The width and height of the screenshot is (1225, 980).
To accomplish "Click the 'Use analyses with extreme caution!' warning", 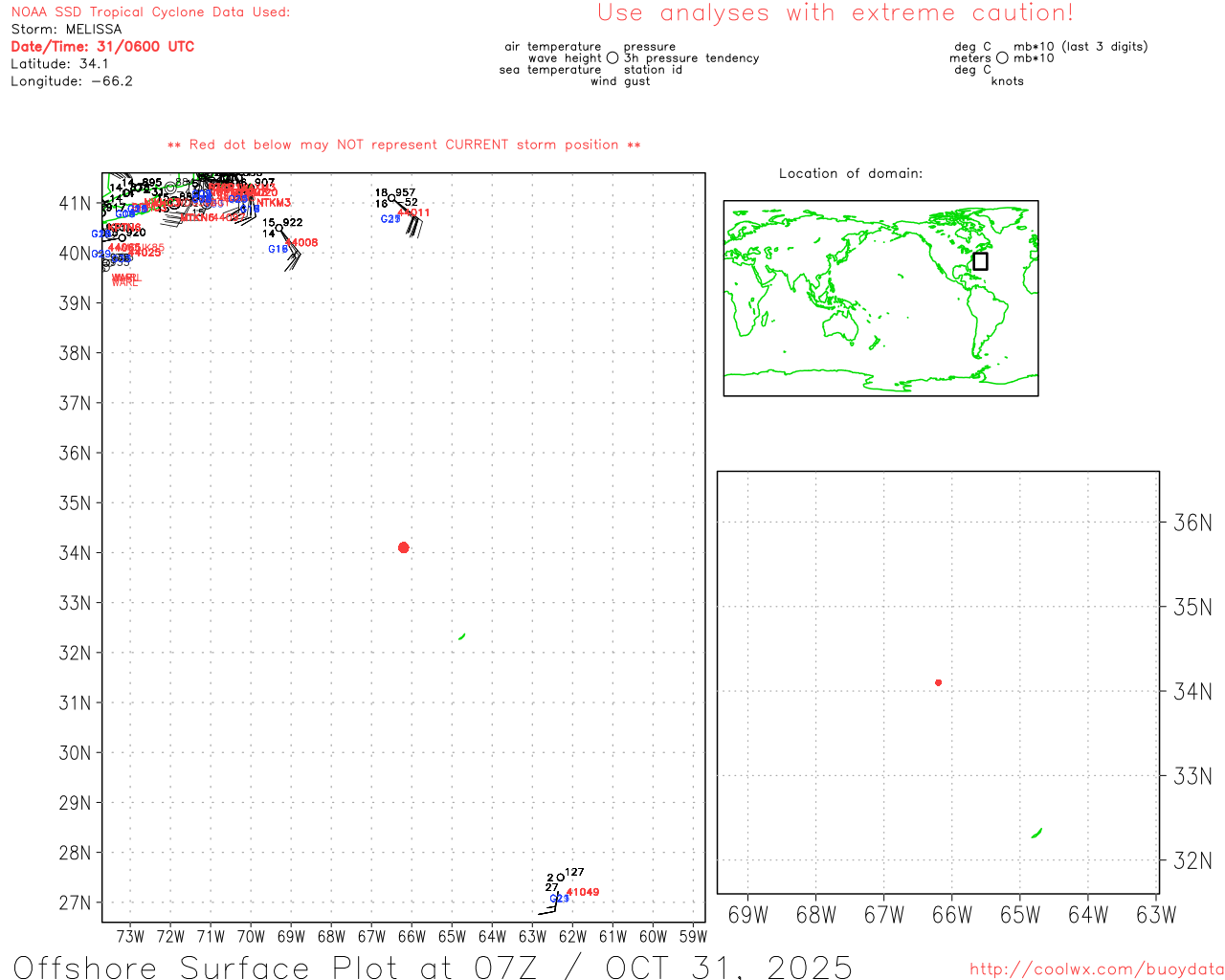I will click(835, 13).
